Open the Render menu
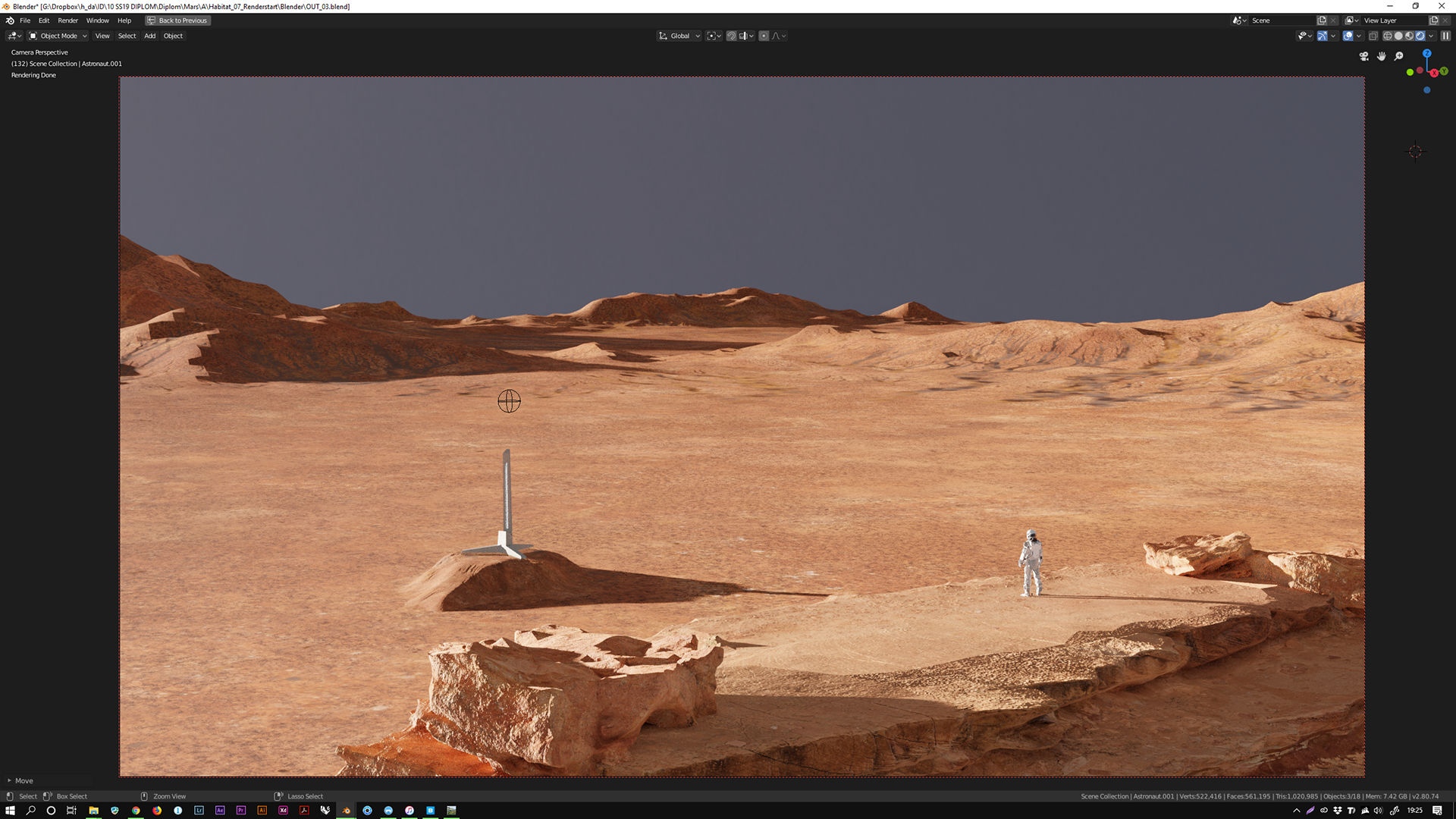Screen dimensions: 1456x819 tap(67, 20)
